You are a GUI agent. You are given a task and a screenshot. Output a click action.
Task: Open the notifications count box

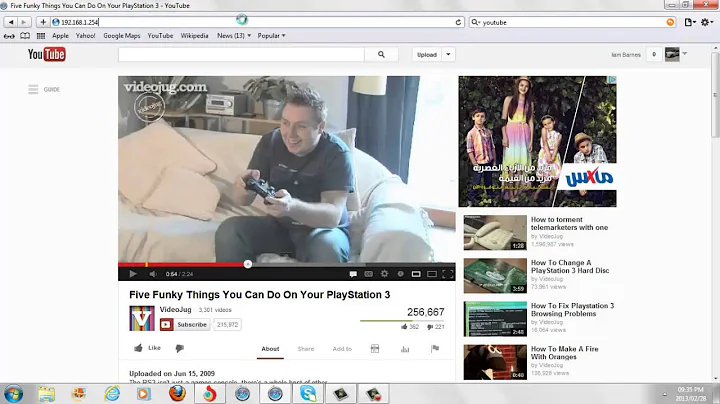click(654, 55)
